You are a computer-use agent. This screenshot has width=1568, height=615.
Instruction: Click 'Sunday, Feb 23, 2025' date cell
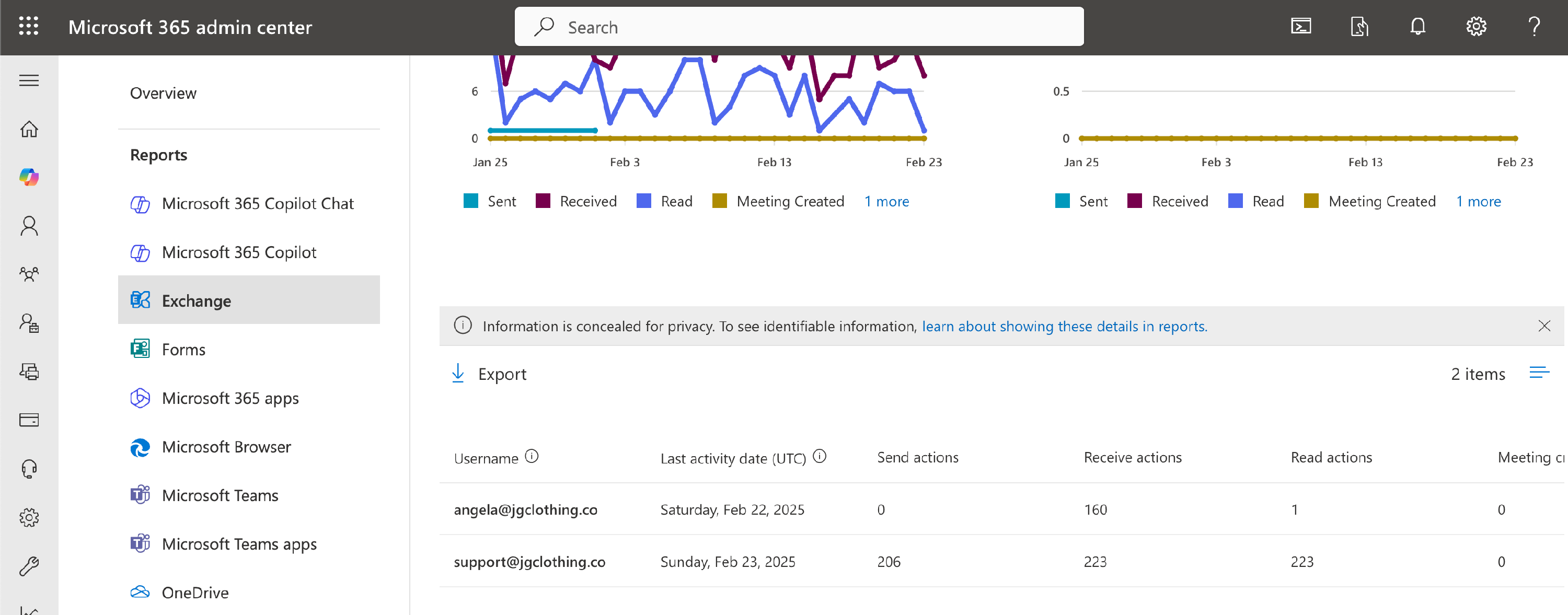[x=728, y=562]
